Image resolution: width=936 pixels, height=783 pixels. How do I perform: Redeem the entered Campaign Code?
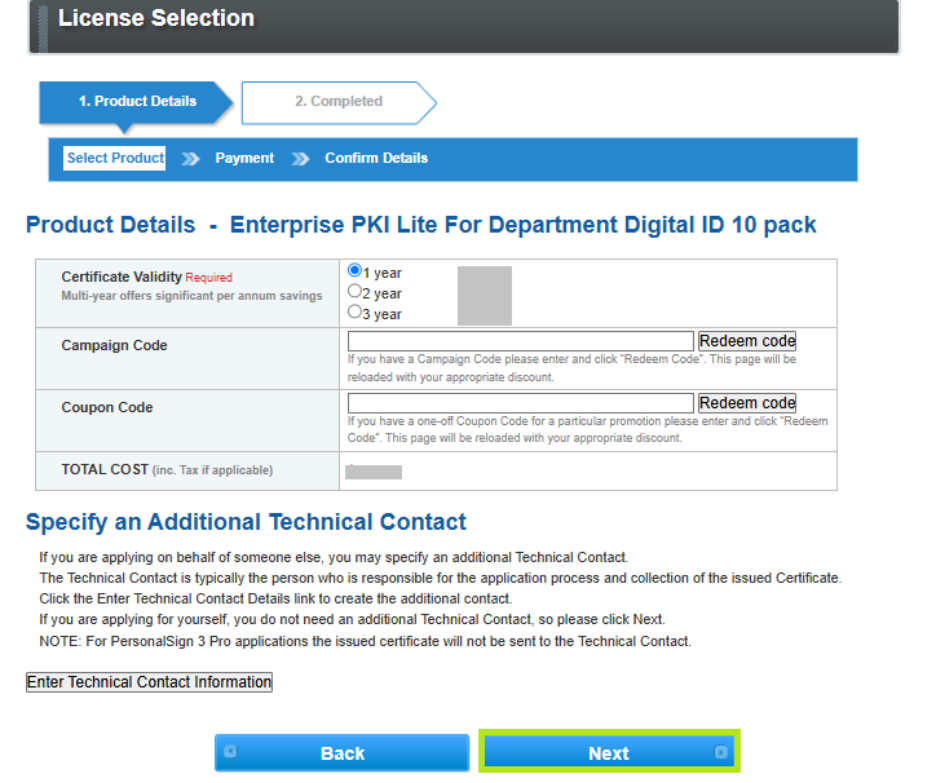747,341
